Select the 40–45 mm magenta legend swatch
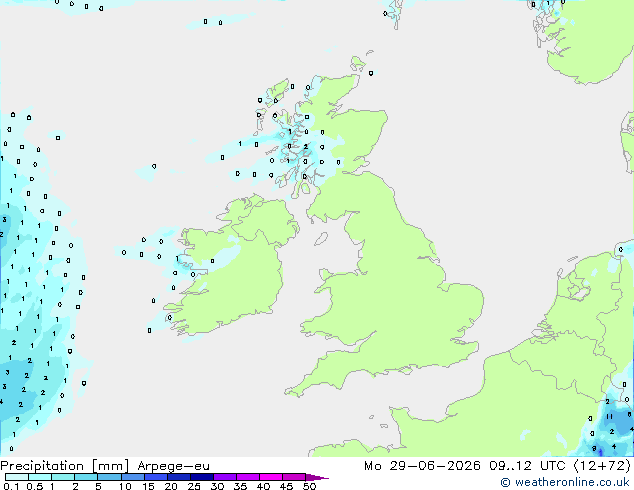The height and width of the screenshot is (490, 634). click(271, 477)
